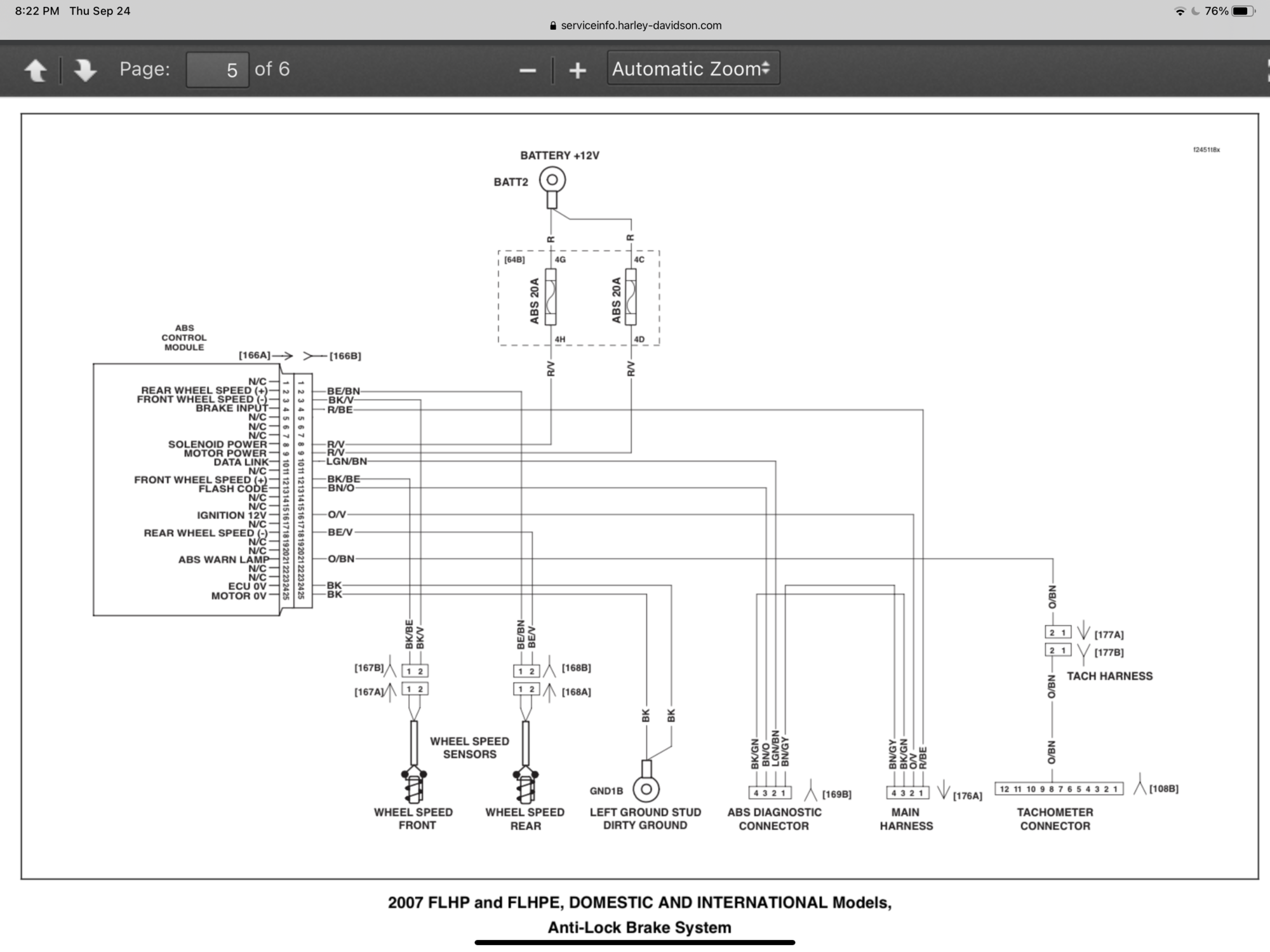Go to previous page with up arrow

pyautogui.click(x=36, y=70)
